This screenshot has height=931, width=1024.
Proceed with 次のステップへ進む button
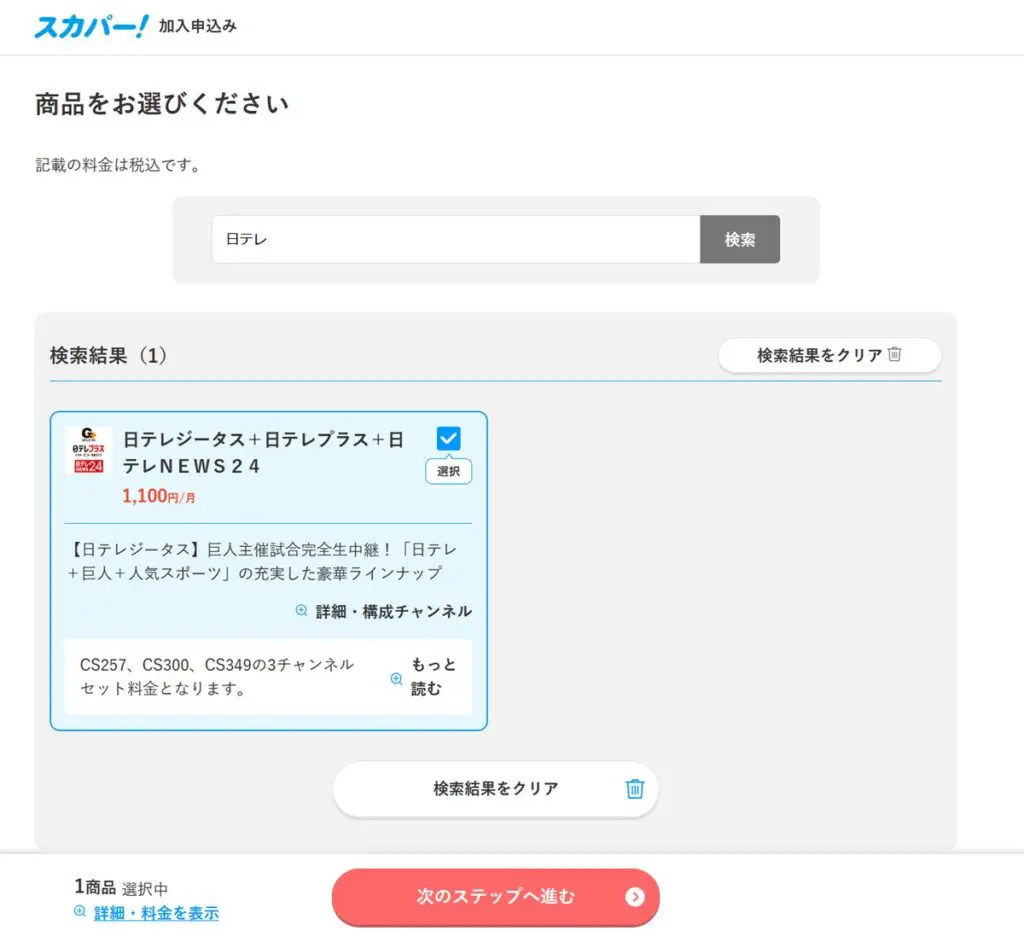point(495,896)
